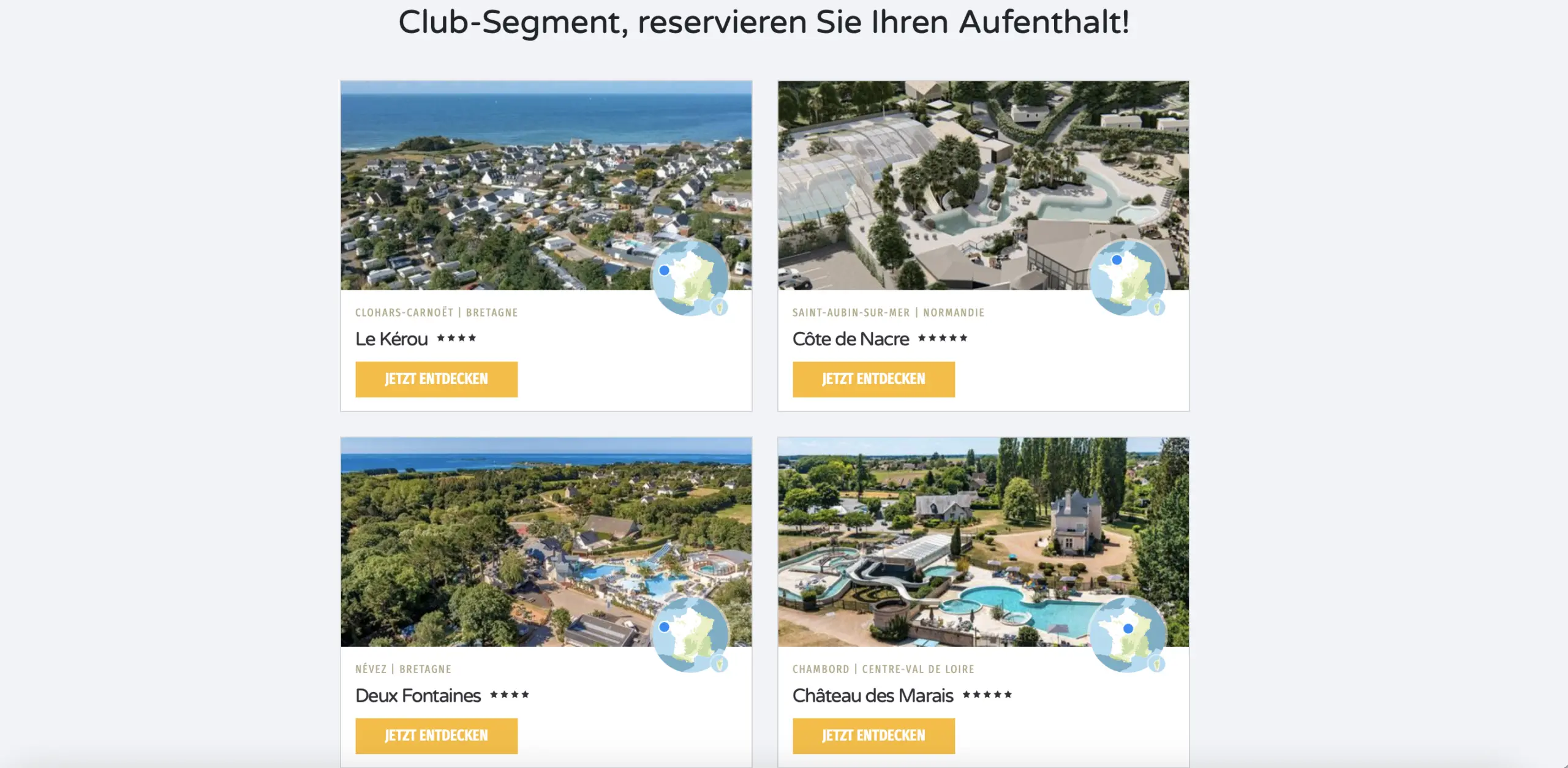Click the France map icon on Le Kérou card

tap(690, 277)
